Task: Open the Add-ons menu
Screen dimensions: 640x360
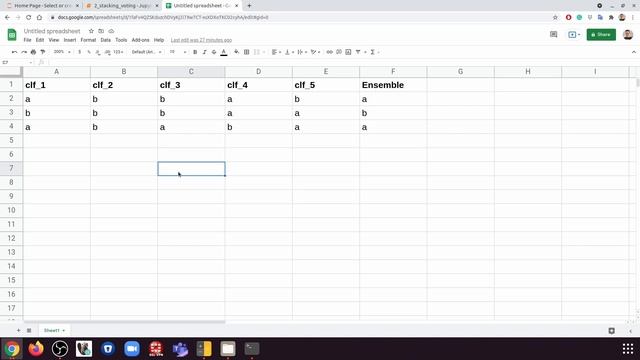Action: [x=140, y=40]
